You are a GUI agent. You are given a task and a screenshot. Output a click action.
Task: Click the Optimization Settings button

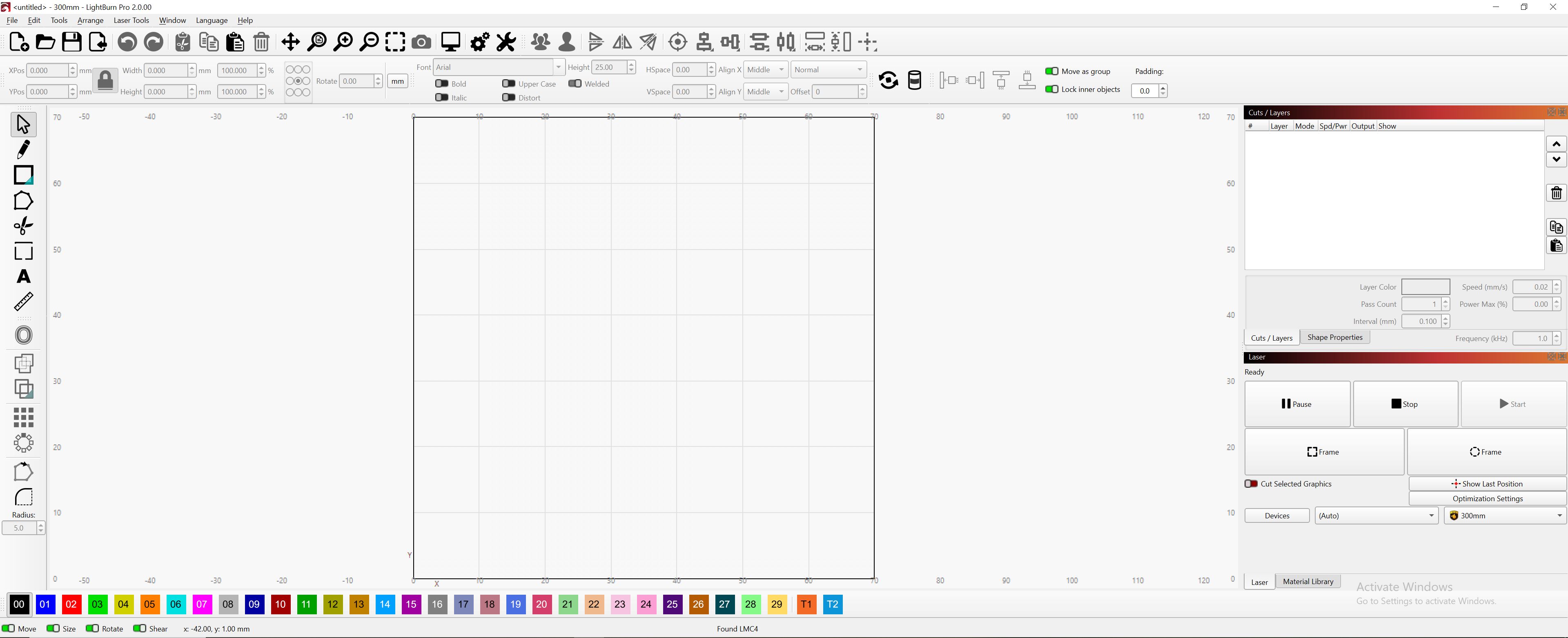pos(1487,499)
